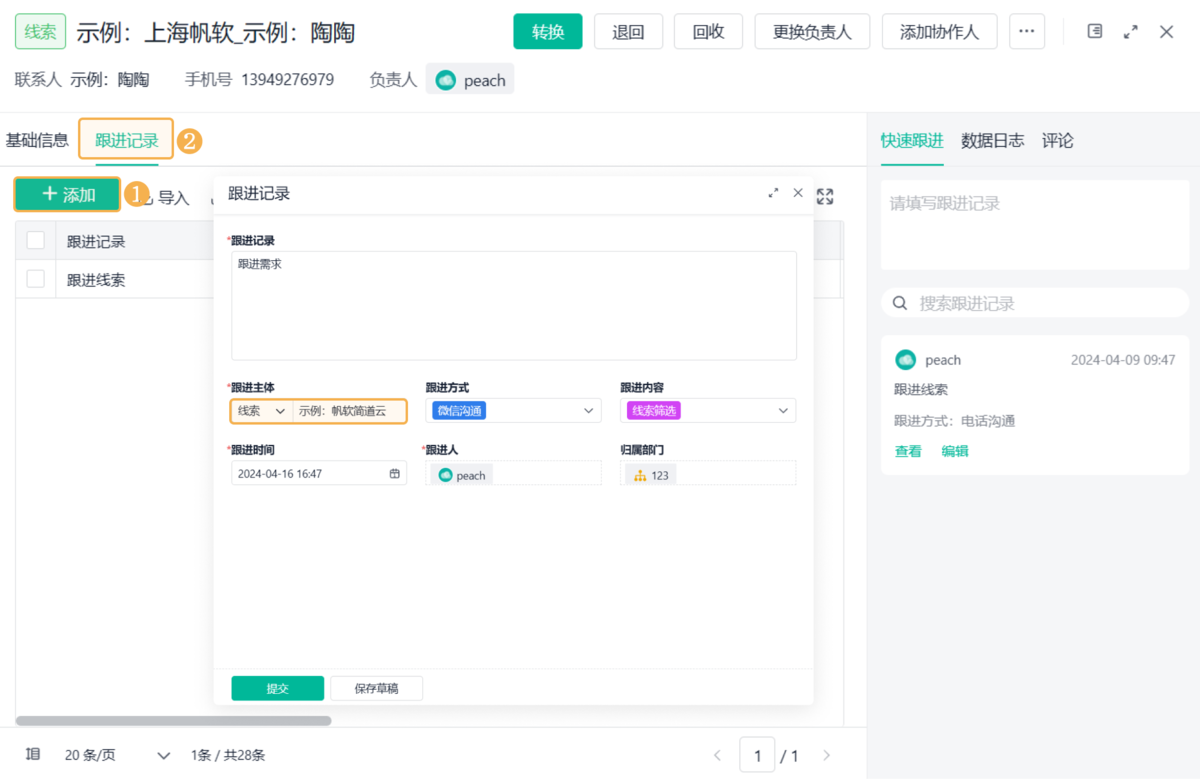The width and height of the screenshot is (1200, 779).
Task: Tick the header select-all checkbox
Action: tap(36, 240)
